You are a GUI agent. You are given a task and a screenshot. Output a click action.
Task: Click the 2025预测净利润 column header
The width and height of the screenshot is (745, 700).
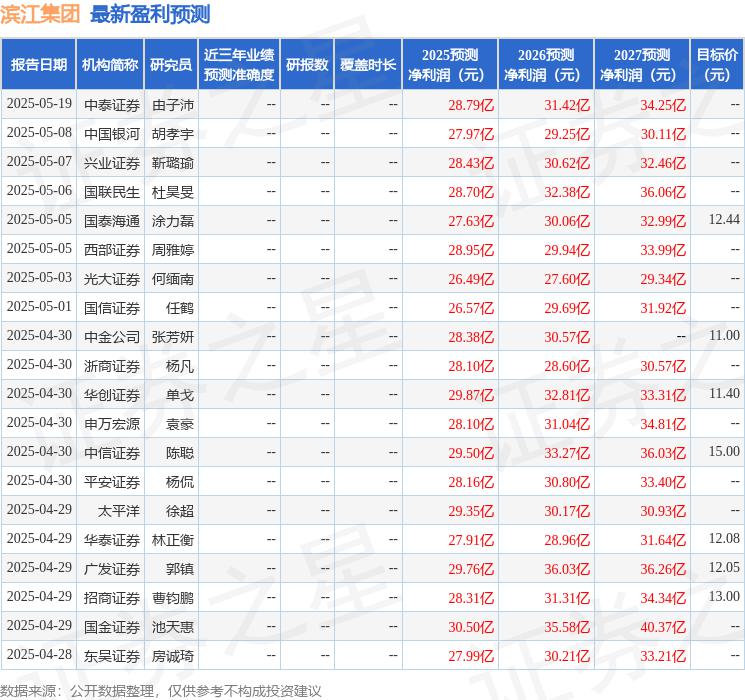click(450, 64)
